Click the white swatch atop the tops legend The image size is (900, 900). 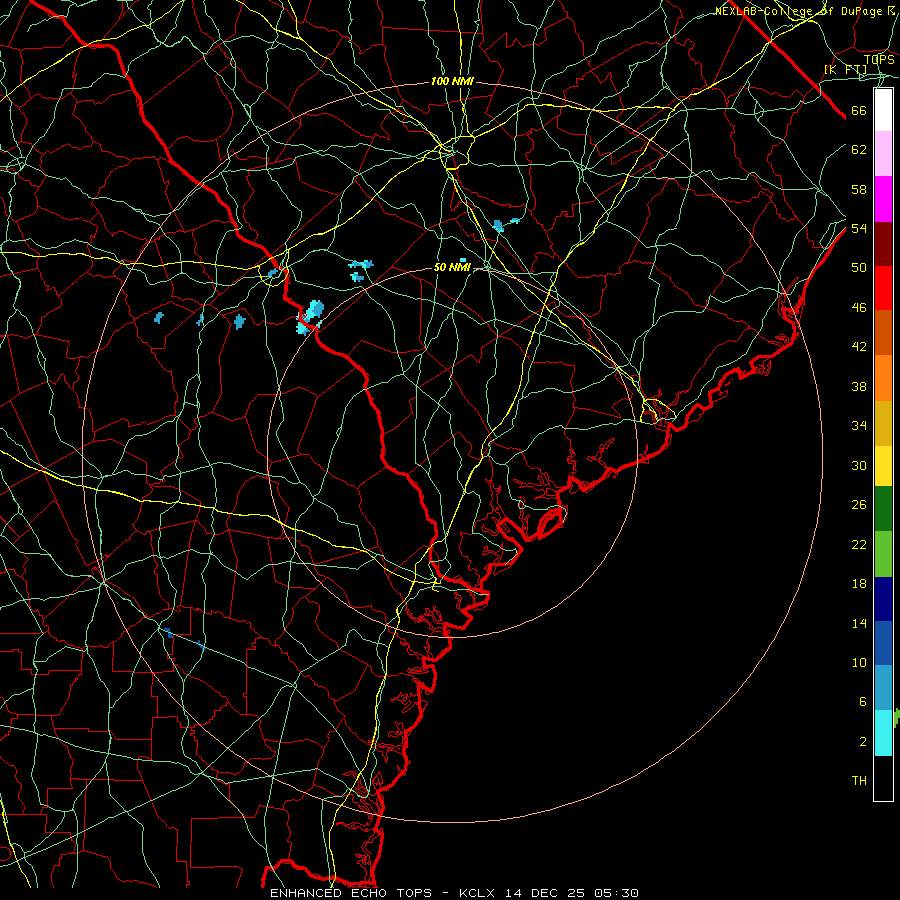[883, 110]
